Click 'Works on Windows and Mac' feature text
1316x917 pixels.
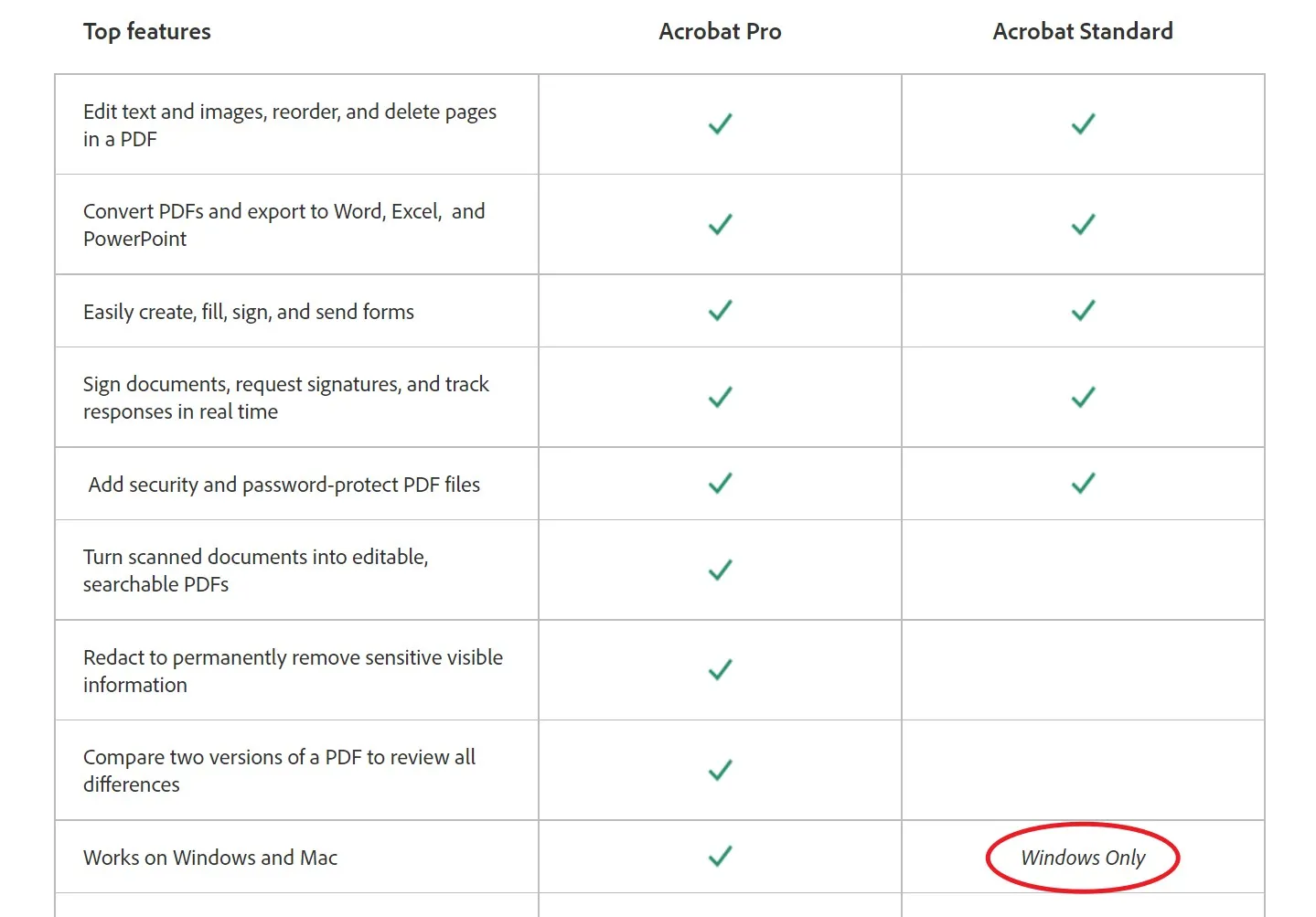coord(210,858)
